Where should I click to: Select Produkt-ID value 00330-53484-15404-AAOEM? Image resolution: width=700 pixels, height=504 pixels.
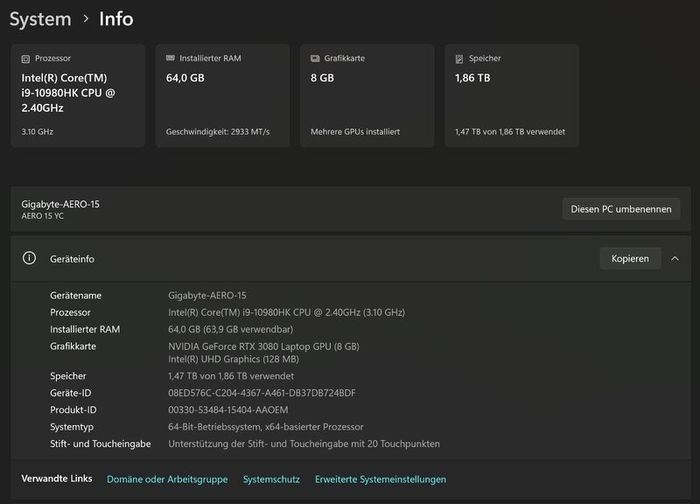tap(228, 410)
